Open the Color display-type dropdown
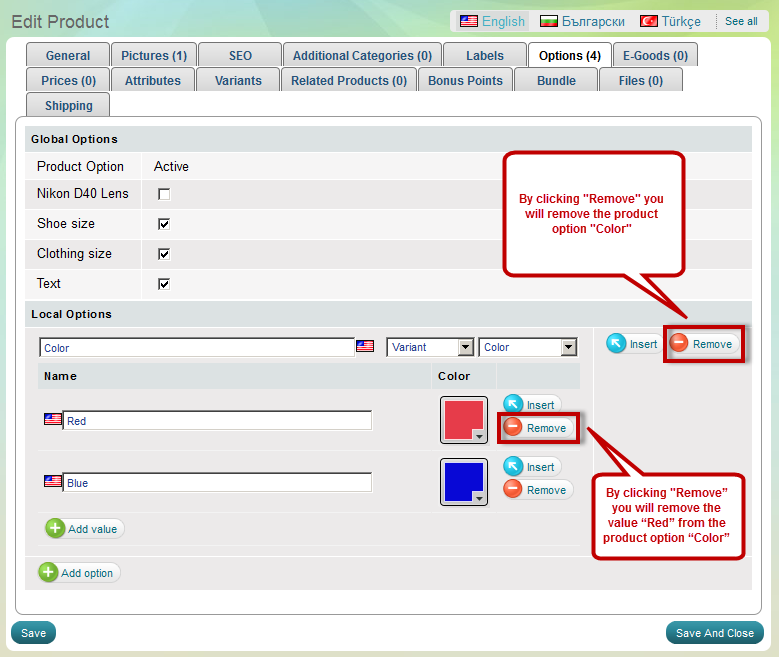 coord(568,347)
